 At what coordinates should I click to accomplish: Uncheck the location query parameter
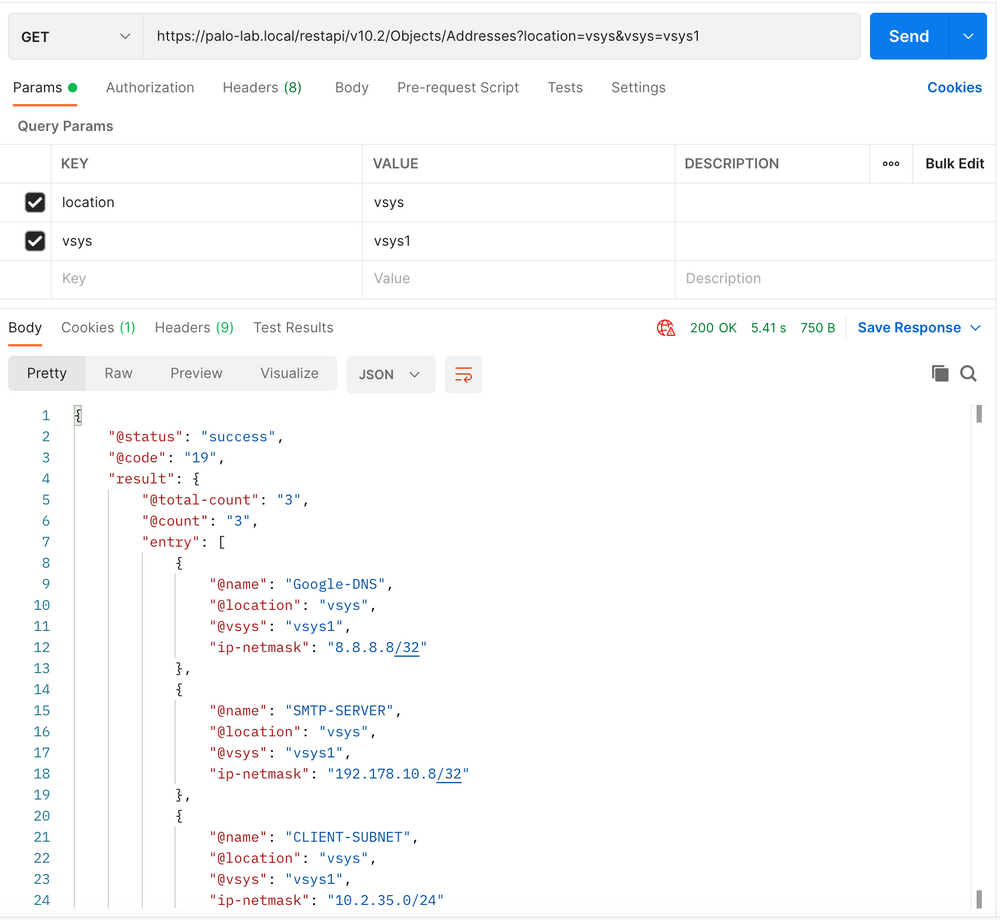tap(35, 202)
